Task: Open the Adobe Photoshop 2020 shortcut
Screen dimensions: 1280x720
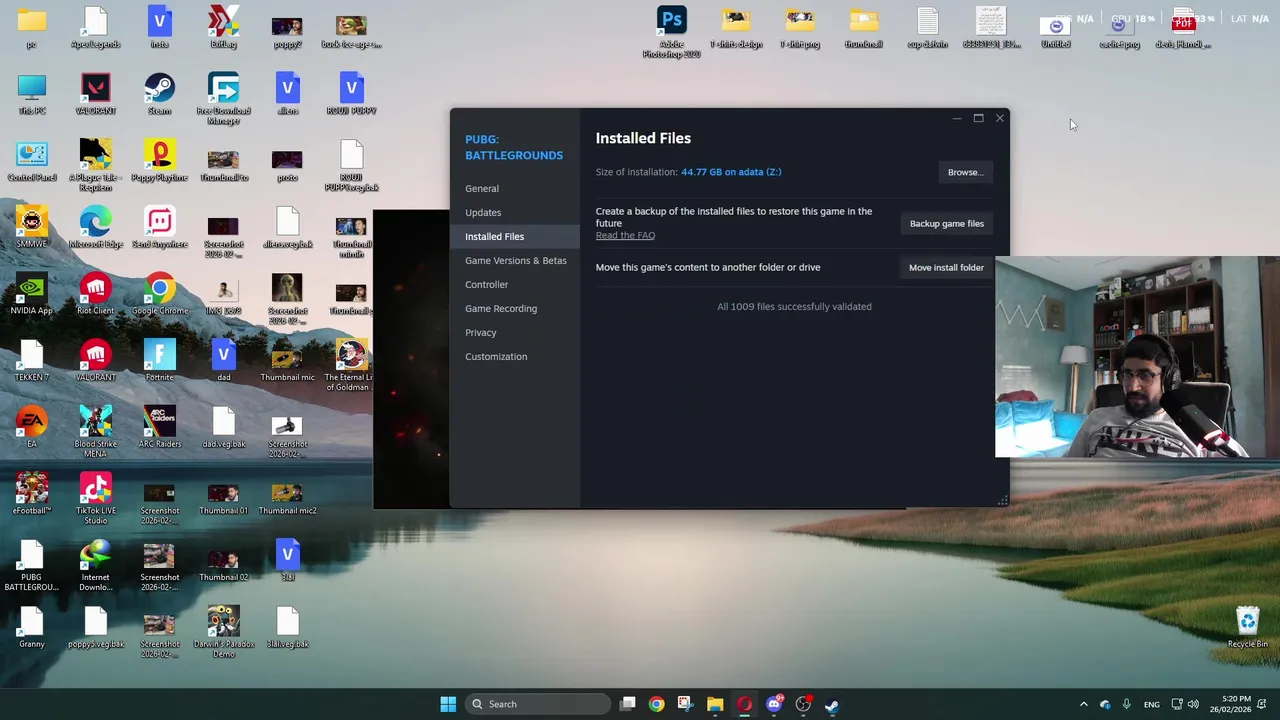Action: tap(672, 32)
